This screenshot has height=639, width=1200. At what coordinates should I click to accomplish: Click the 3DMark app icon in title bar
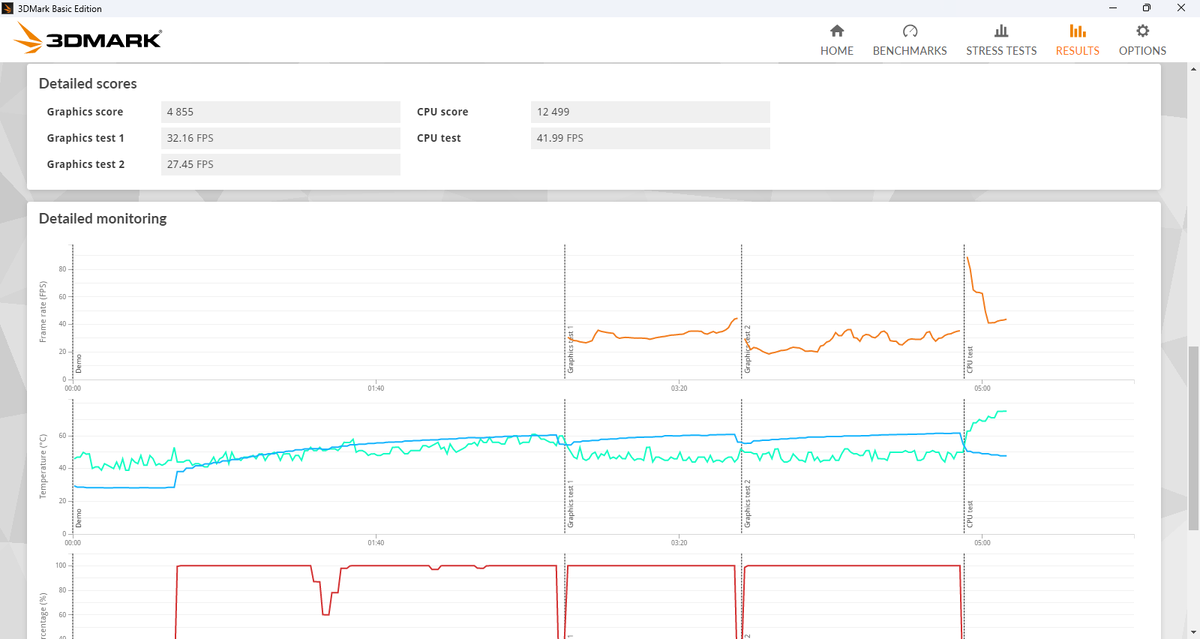click(10, 8)
